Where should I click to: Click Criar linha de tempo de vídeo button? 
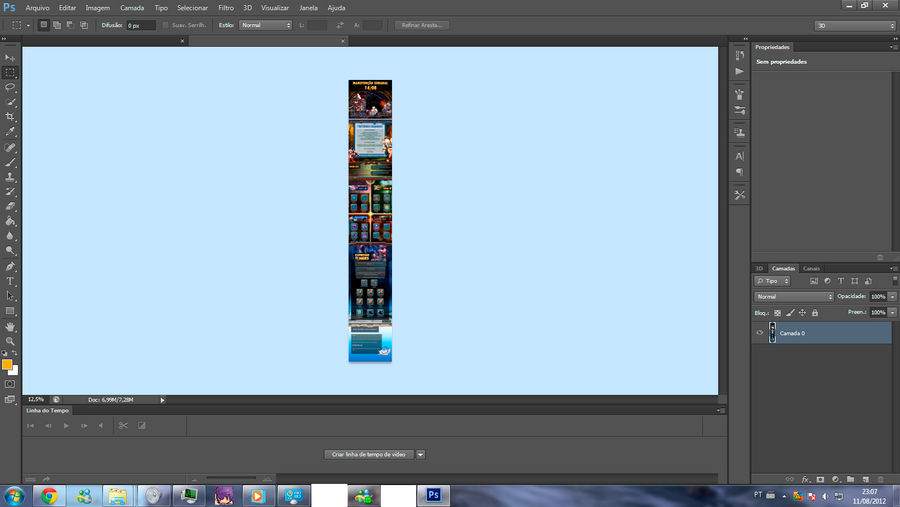coord(368,455)
